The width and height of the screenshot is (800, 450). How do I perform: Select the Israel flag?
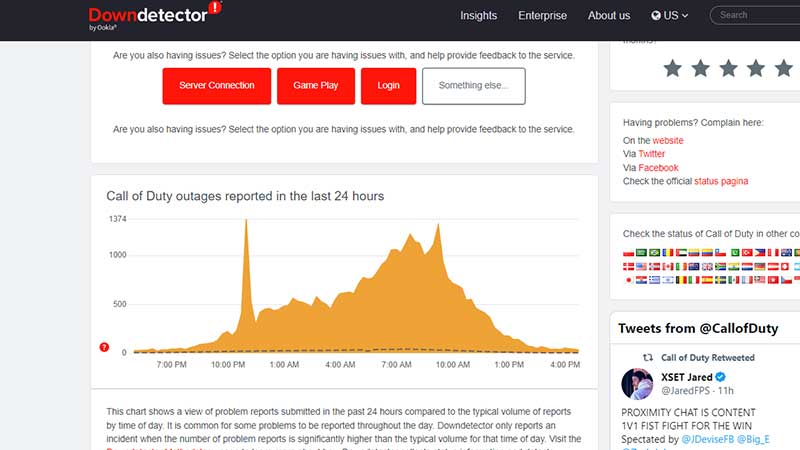tap(668, 280)
